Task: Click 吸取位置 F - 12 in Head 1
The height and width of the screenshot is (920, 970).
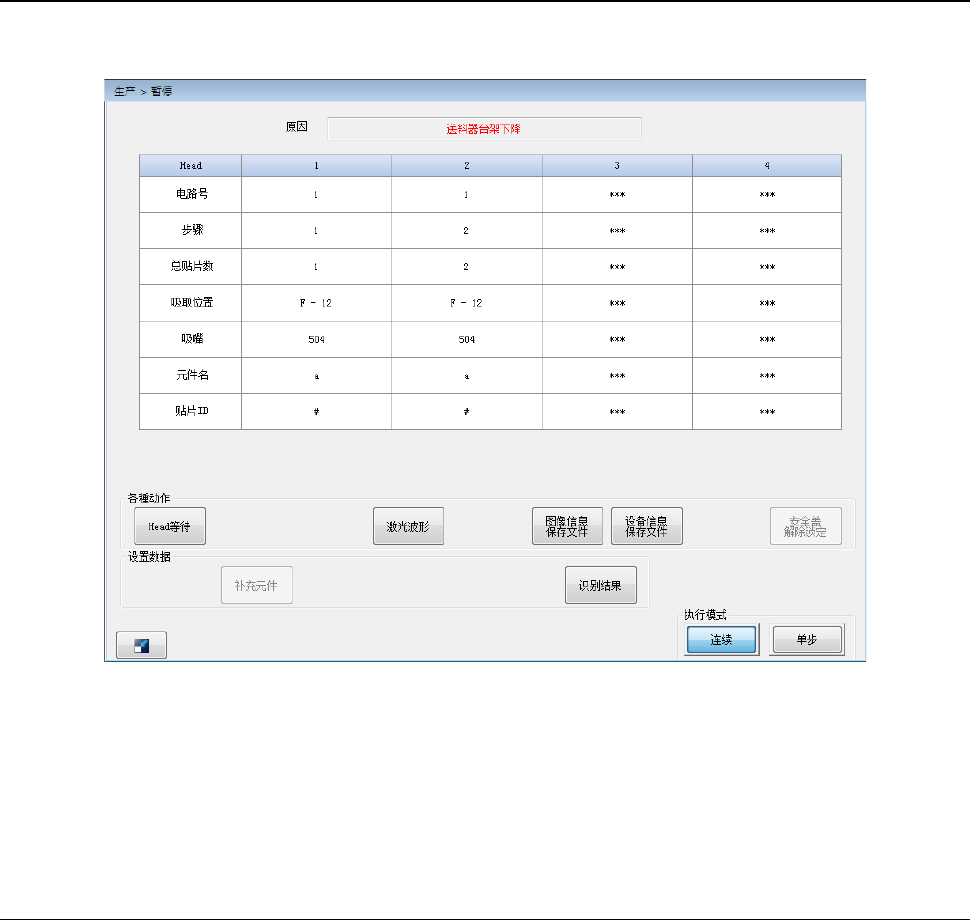Action: coord(316,303)
